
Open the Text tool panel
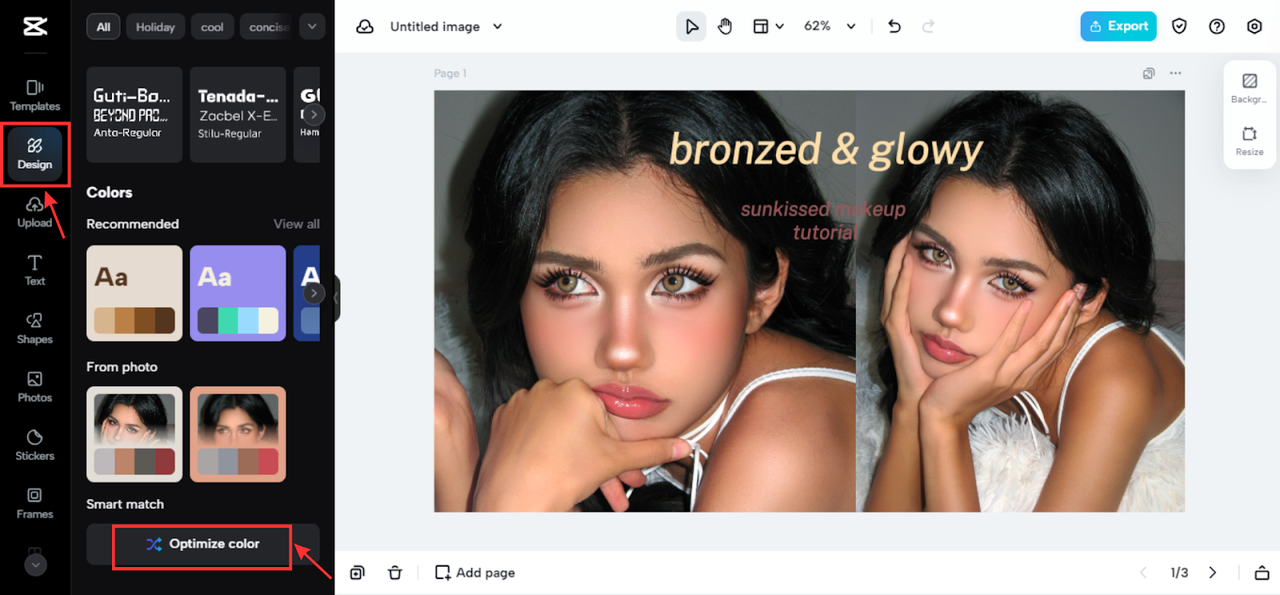[35, 270]
